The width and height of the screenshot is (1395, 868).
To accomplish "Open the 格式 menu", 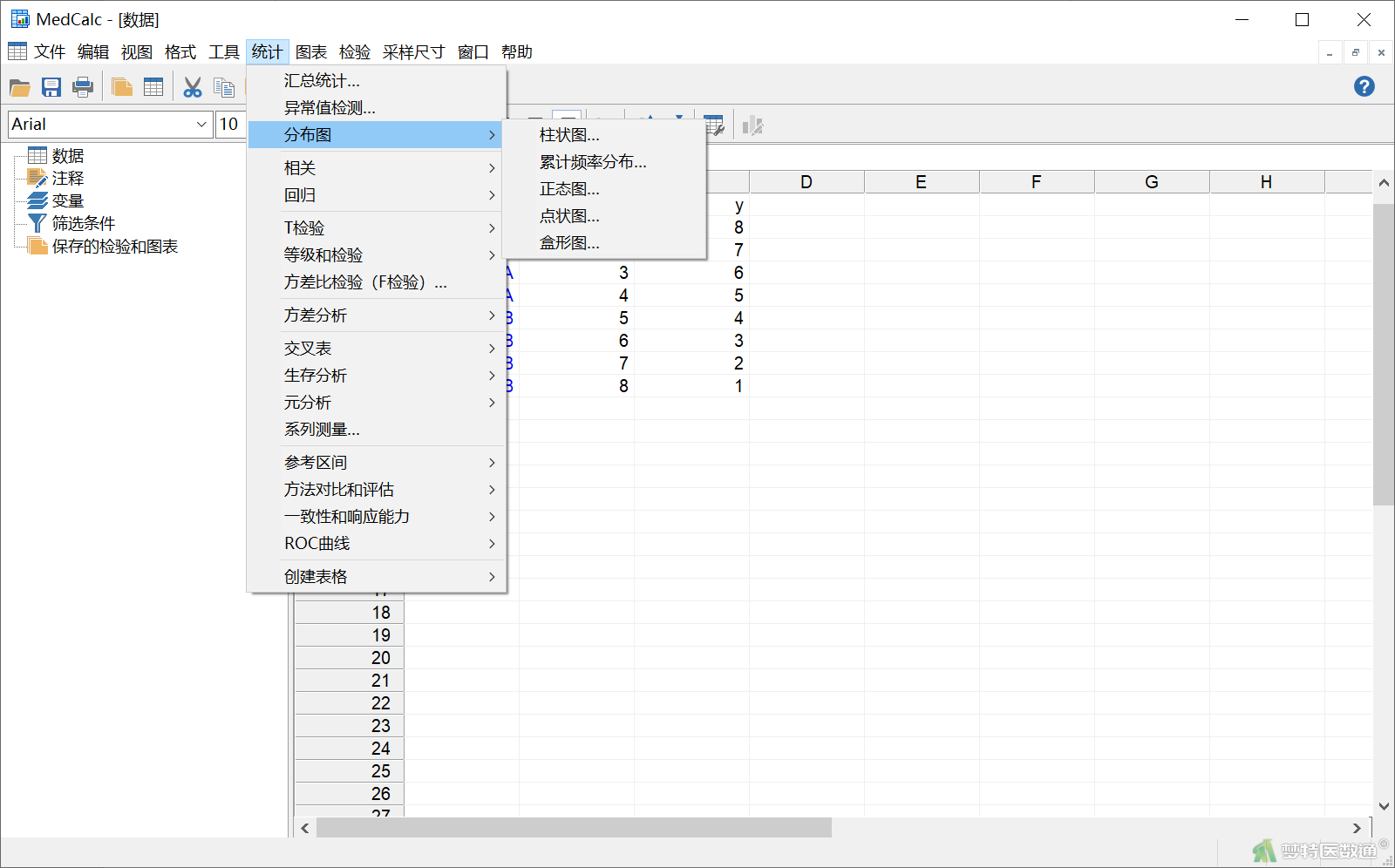I will click(x=180, y=52).
